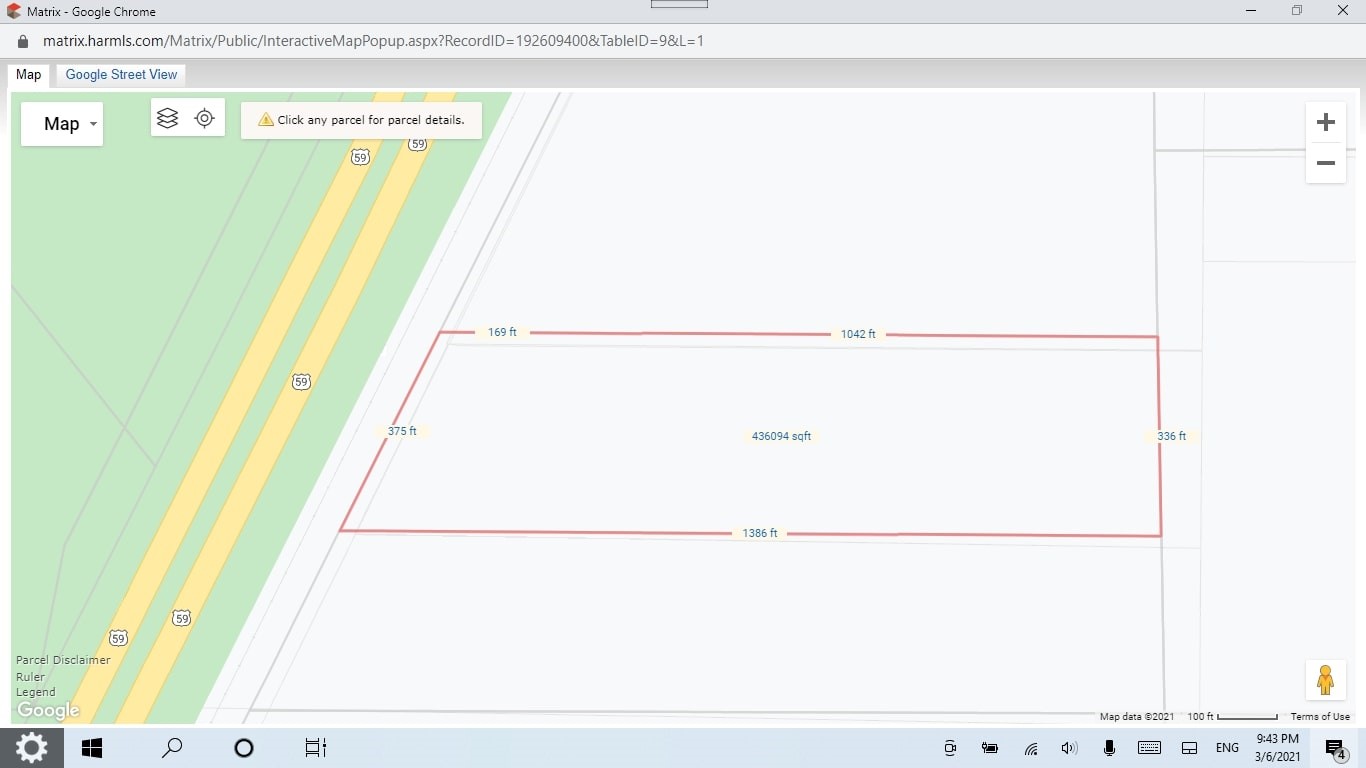The height and width of the screenshot is (768, 1366).
Task: Select the Map tab
Action: point(29,75)
